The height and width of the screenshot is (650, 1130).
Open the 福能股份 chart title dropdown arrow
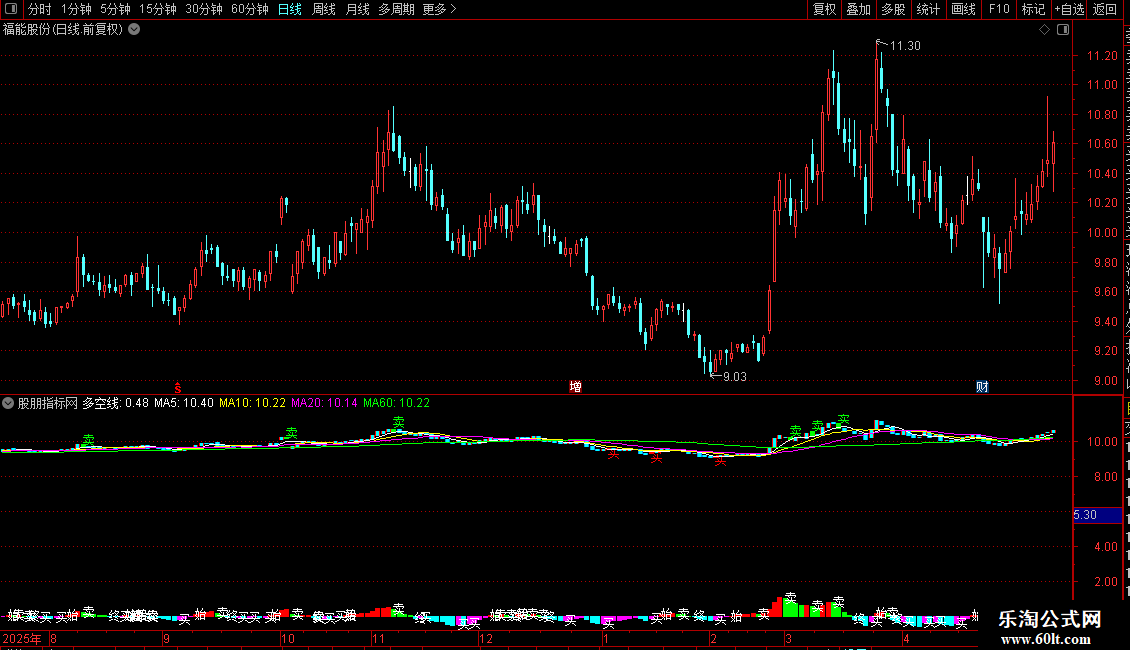coord(134,30)
